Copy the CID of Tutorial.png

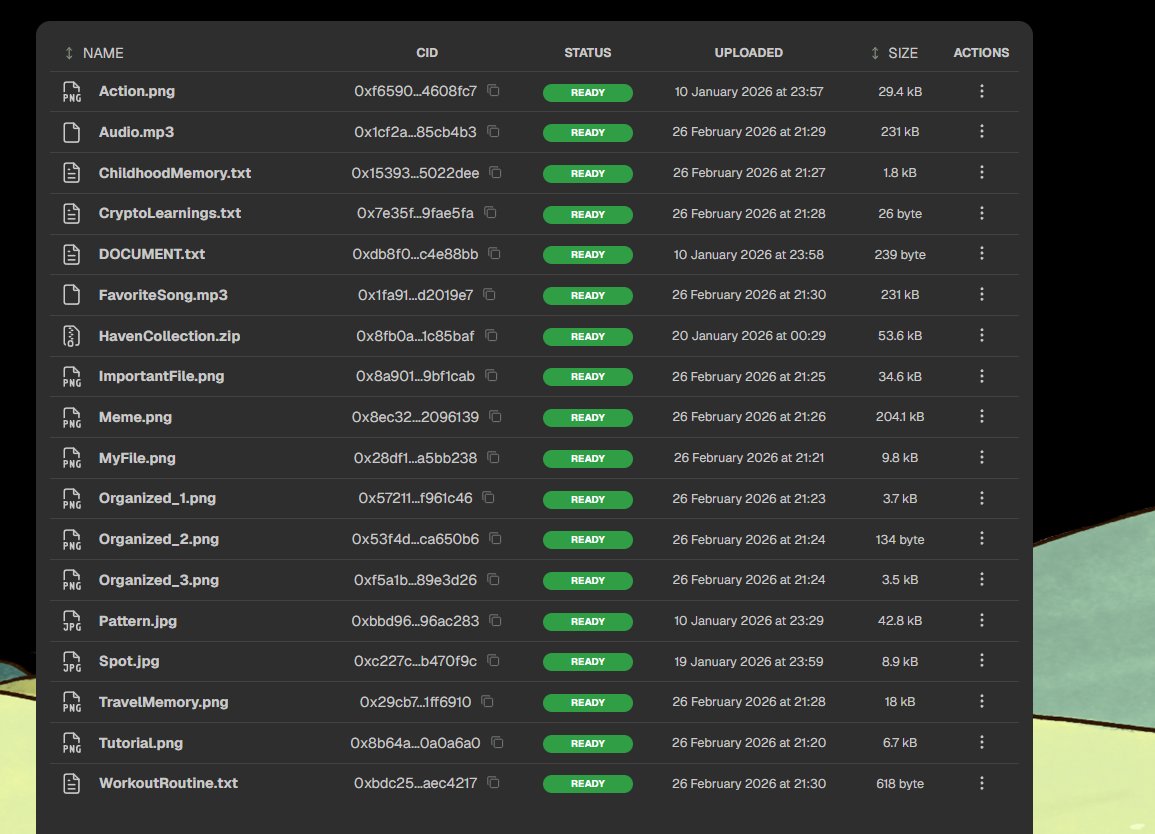(497, 743)
